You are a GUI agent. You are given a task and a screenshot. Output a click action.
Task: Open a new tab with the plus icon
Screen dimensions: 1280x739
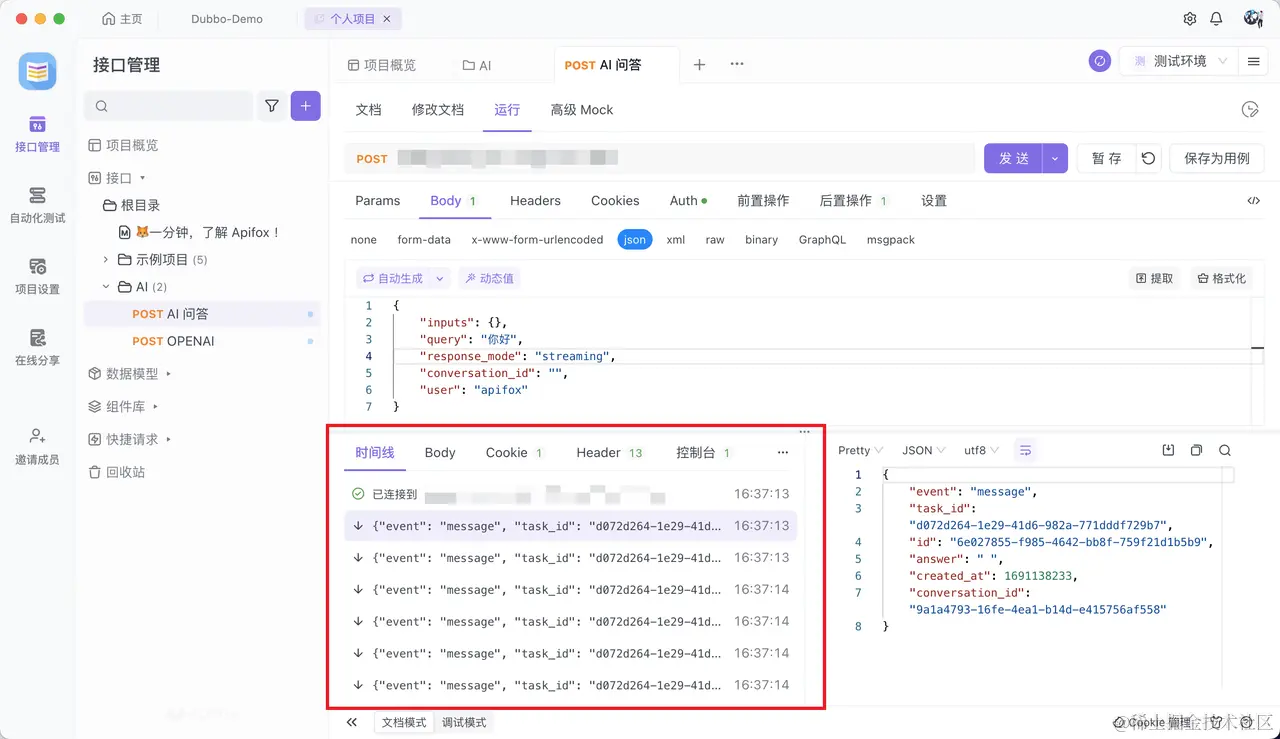(700, 65)
